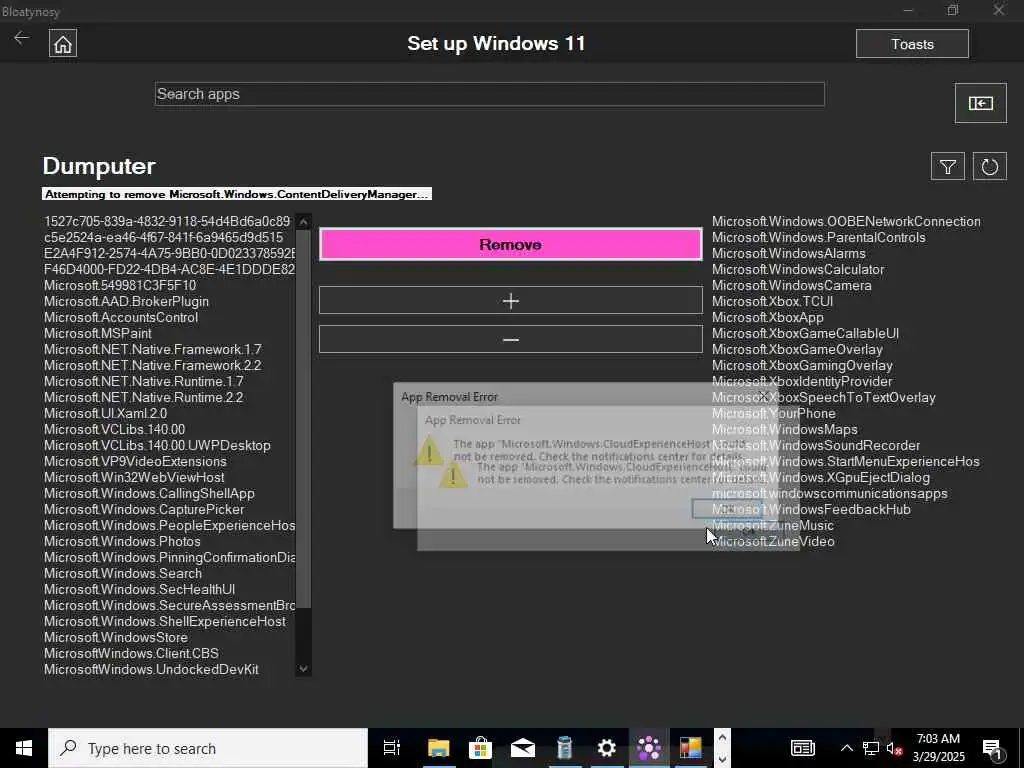Select MicrosoftWindows.UndockedDevKit entry
The height and width of the screenshot is (768, 1024).
(152, 669)
